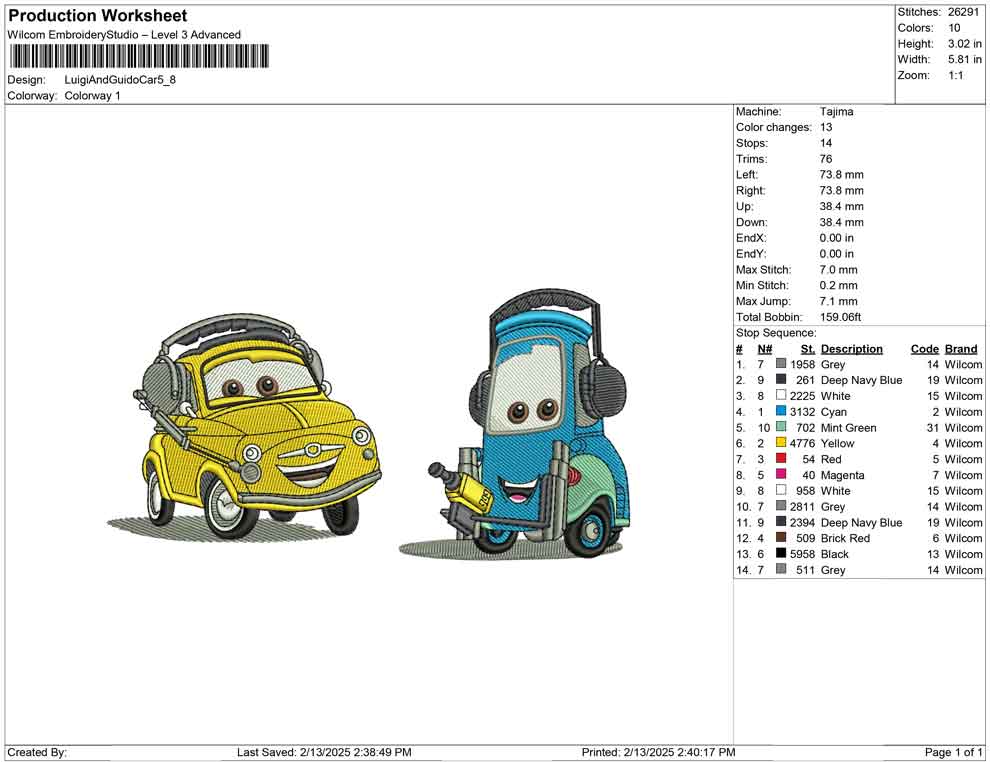Click the Mint Green description text
Image resolution: width=990 pixels, height=762 pixels.
(x=849, y=427)
